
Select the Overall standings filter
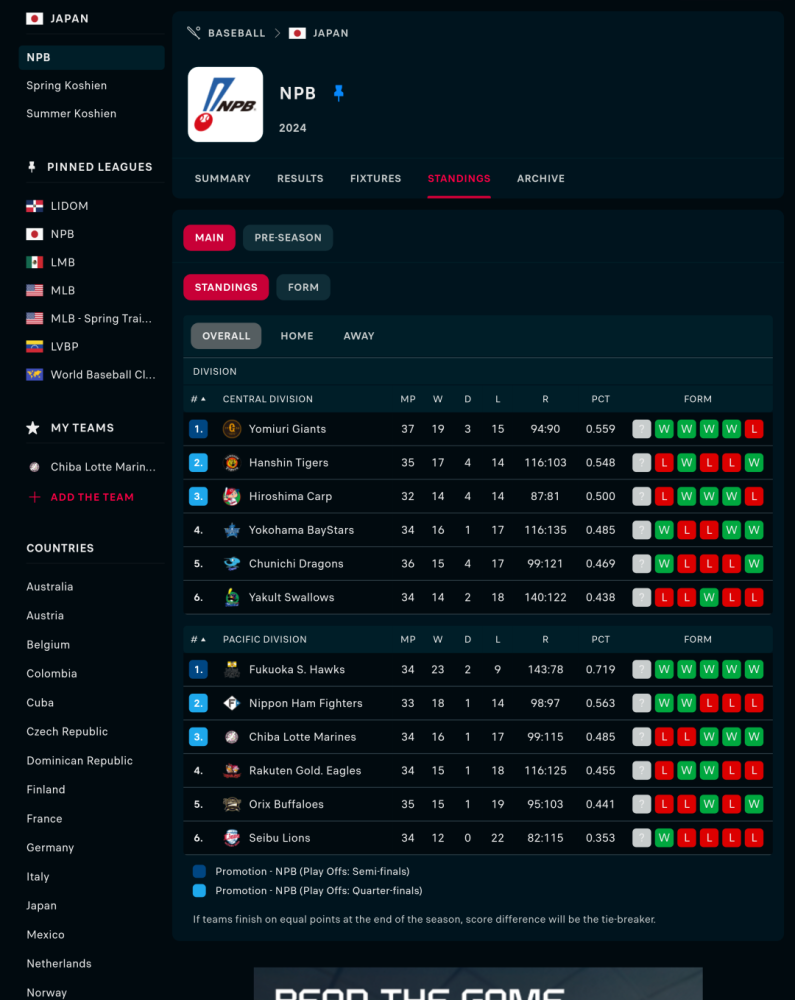click(226, 336)
